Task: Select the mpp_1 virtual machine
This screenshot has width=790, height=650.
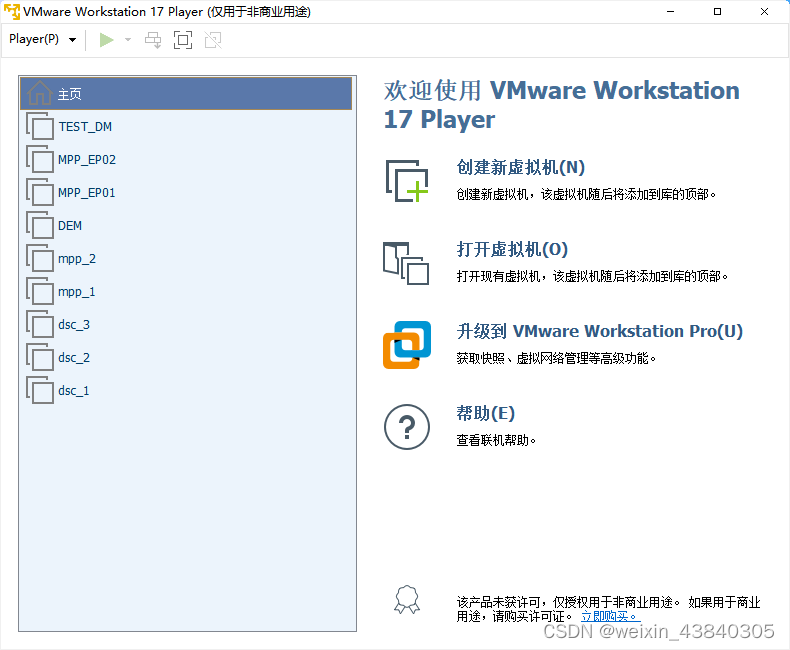Action: [x=186, y=292]
